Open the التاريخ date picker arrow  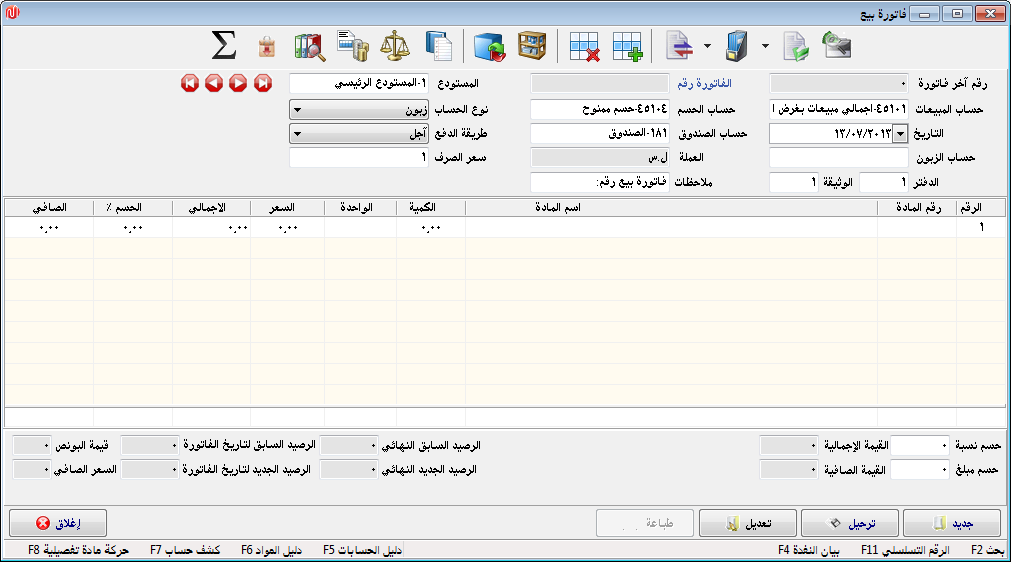pyautogui.click(x=900, y=133)
